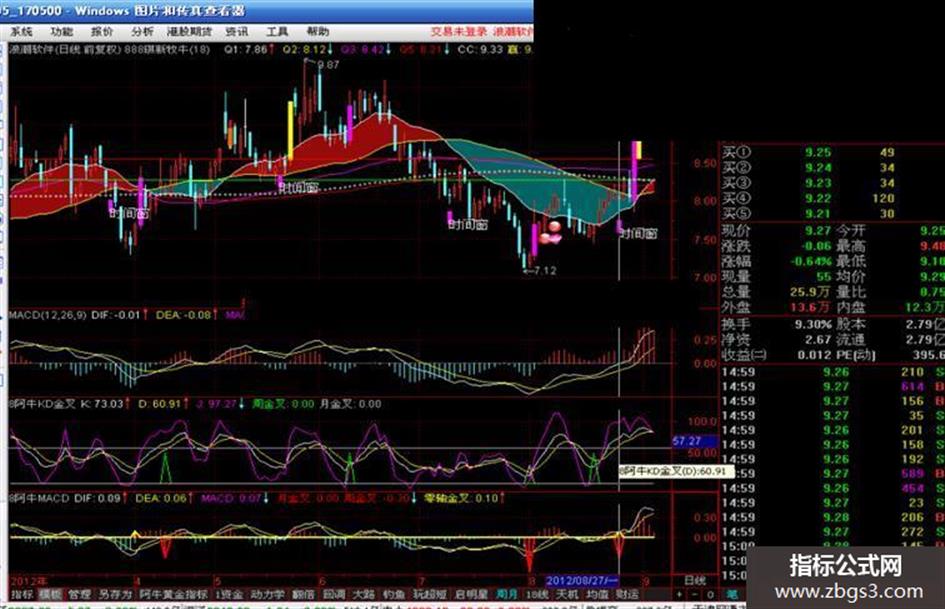Click the Q1: 7.86 value in chart header
Viewport: 945px width, 609px height.
245,49
